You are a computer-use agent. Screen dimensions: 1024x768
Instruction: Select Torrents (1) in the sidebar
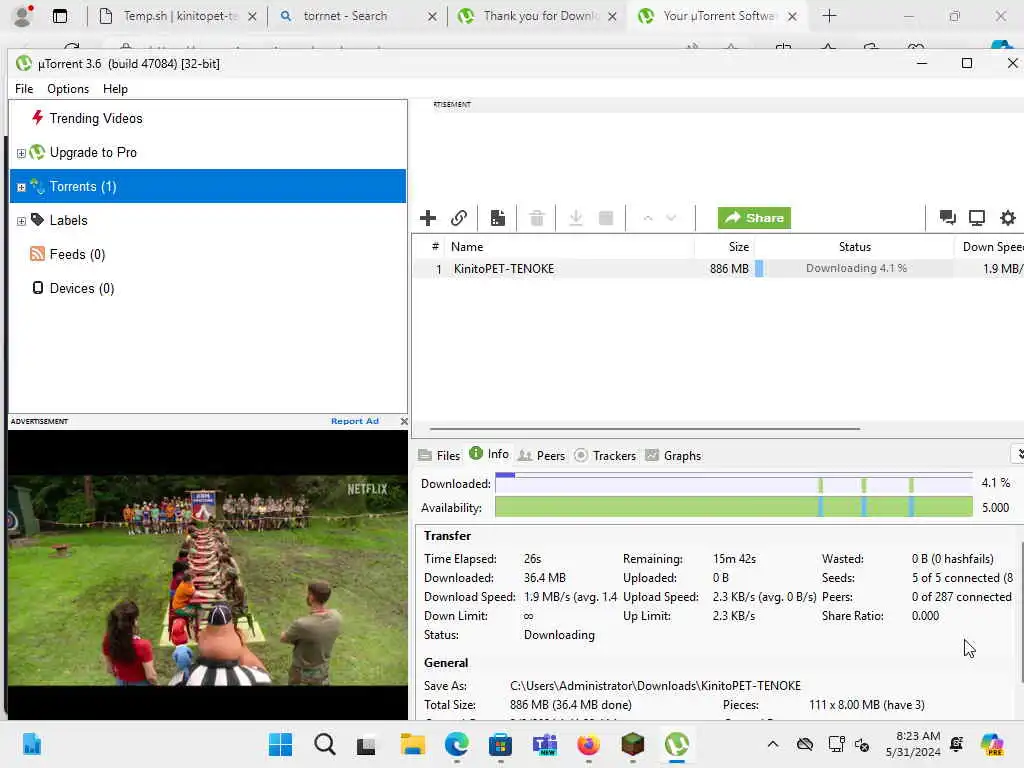pyautogui.click(x=208, y=186)
